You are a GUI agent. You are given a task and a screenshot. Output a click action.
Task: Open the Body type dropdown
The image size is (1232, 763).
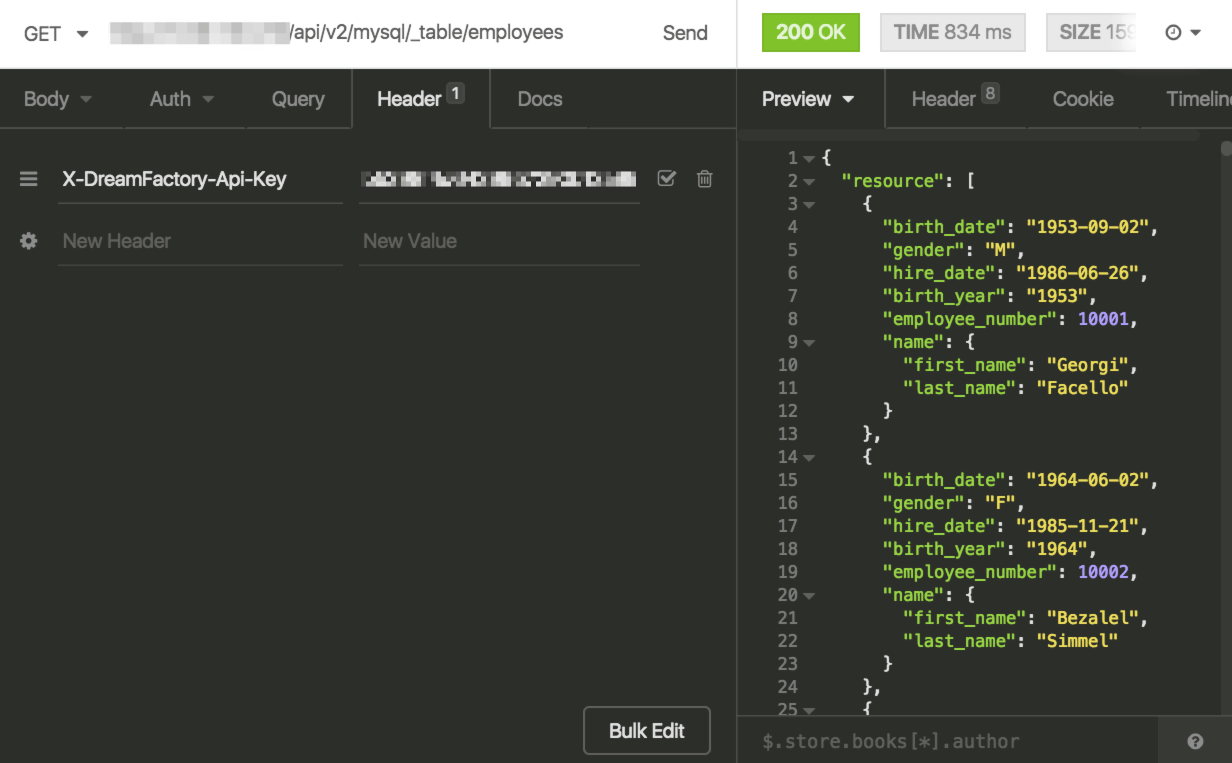[x=57, y=98]
